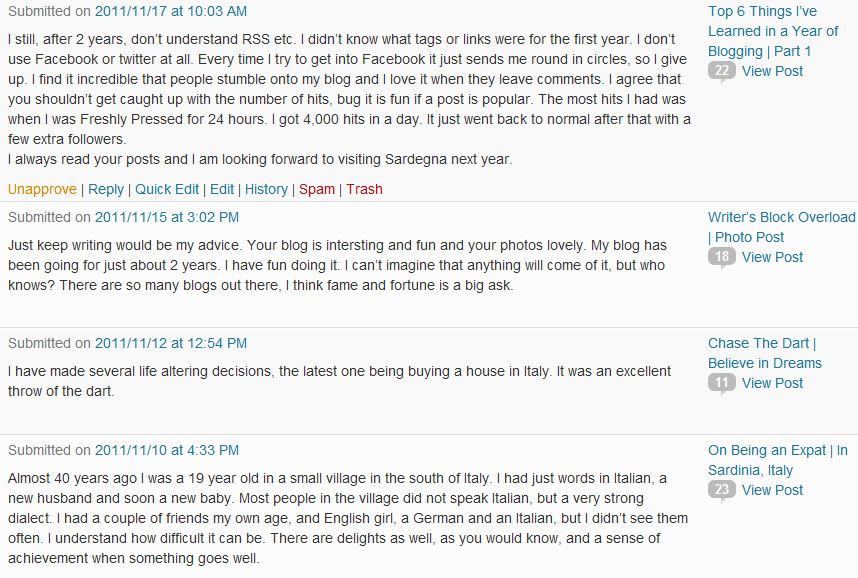Open the 'Top 6 Things I've Learned' post title
Image resolution: width=858 pixels, height=578 pixels.
pyautogui.click(x=772, y=31)
